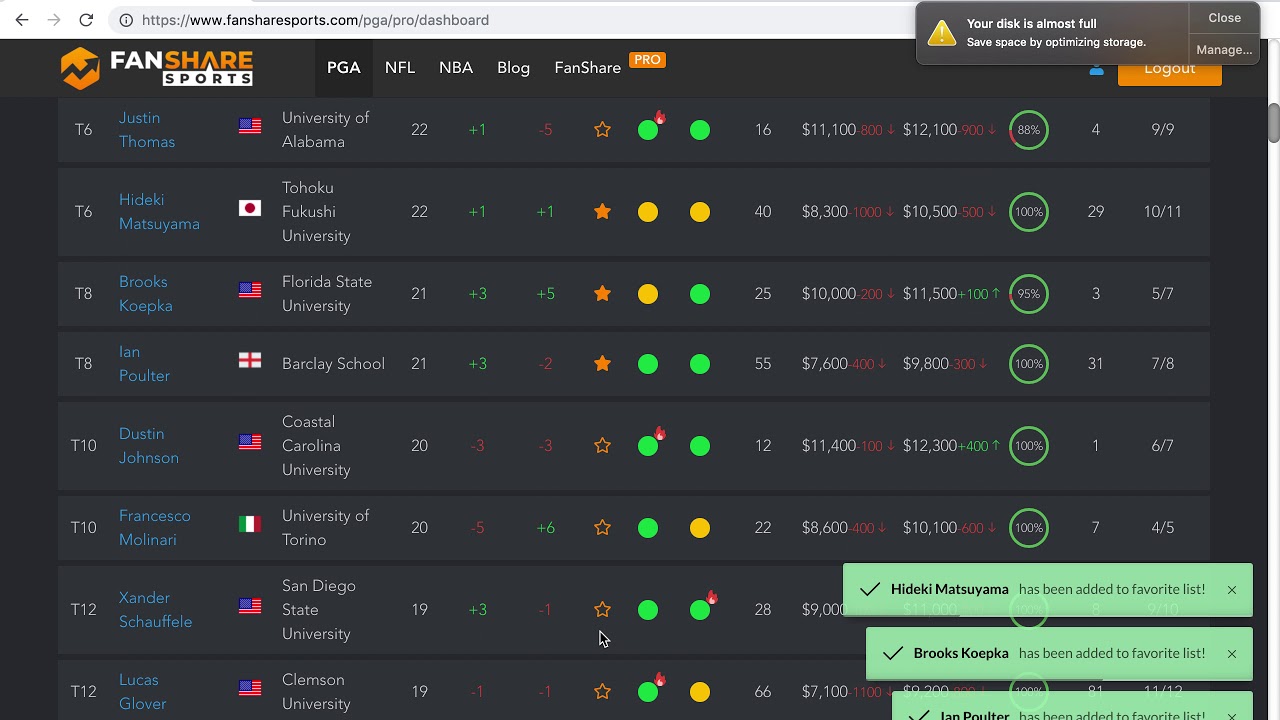1280x720 pixels.
Task: Add Lucas Glover to favorites star
Action: (x=602, y=691)
